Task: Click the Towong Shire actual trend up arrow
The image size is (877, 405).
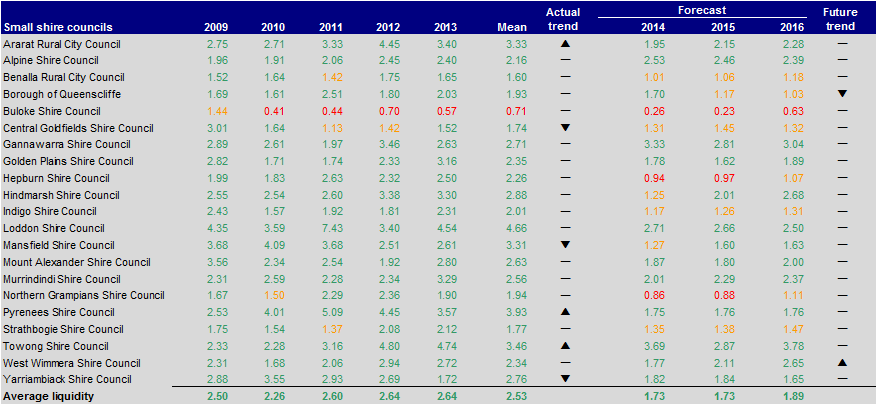Action: (565, 346)
